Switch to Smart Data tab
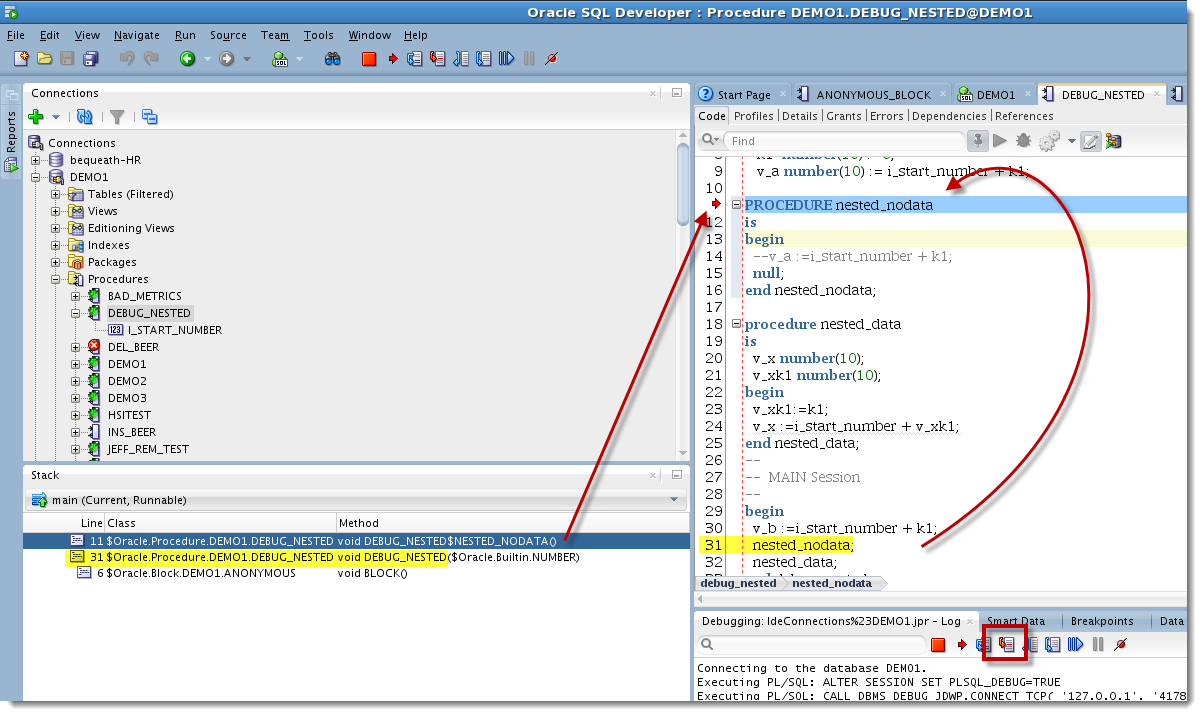The image size is (1202, 716). [1017, 621]
